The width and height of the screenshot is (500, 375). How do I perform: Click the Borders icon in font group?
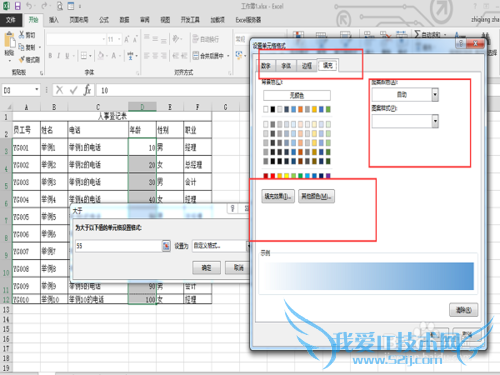click(84, 56)
